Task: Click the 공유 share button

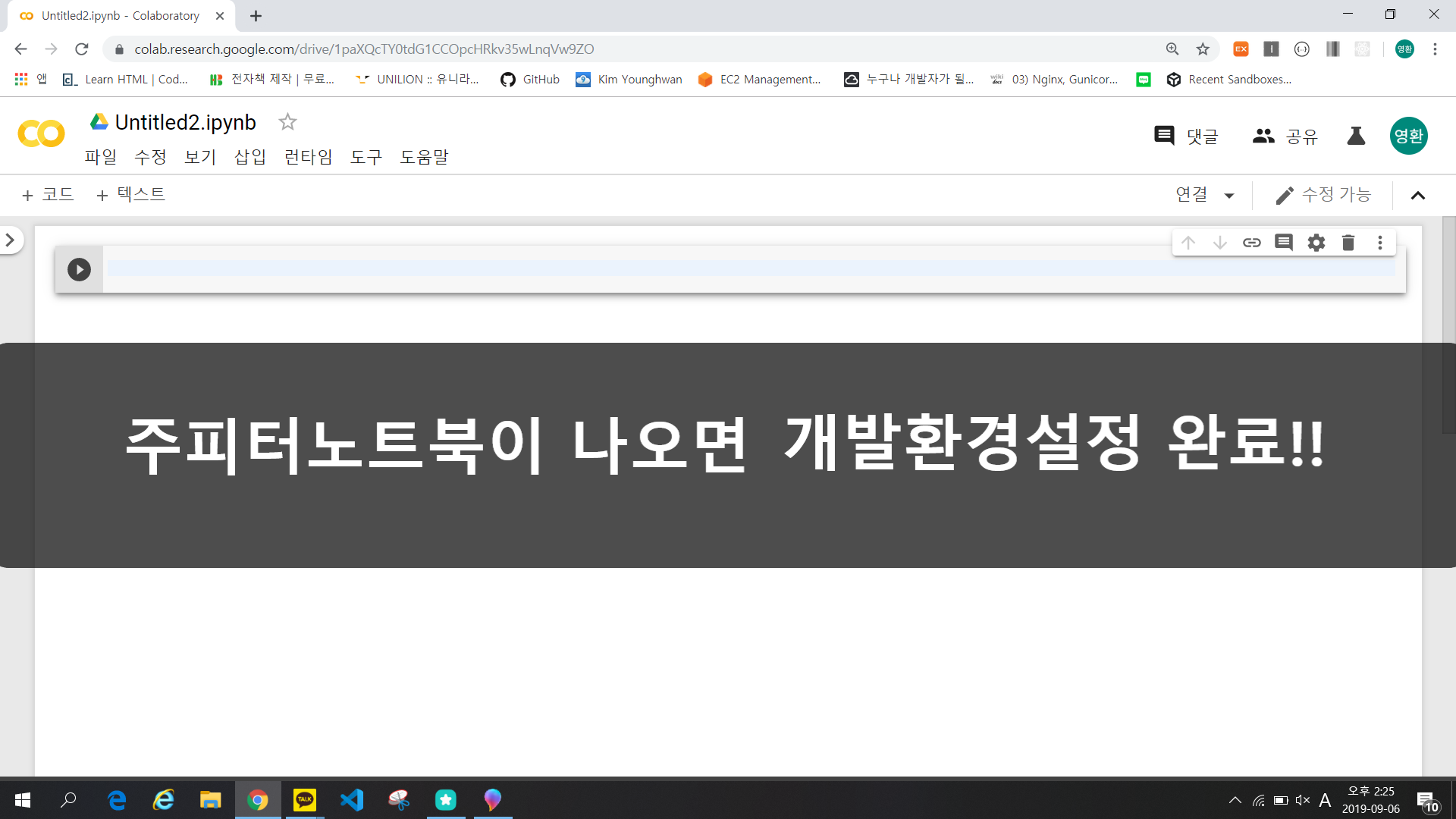Action: click(1285, 136)
